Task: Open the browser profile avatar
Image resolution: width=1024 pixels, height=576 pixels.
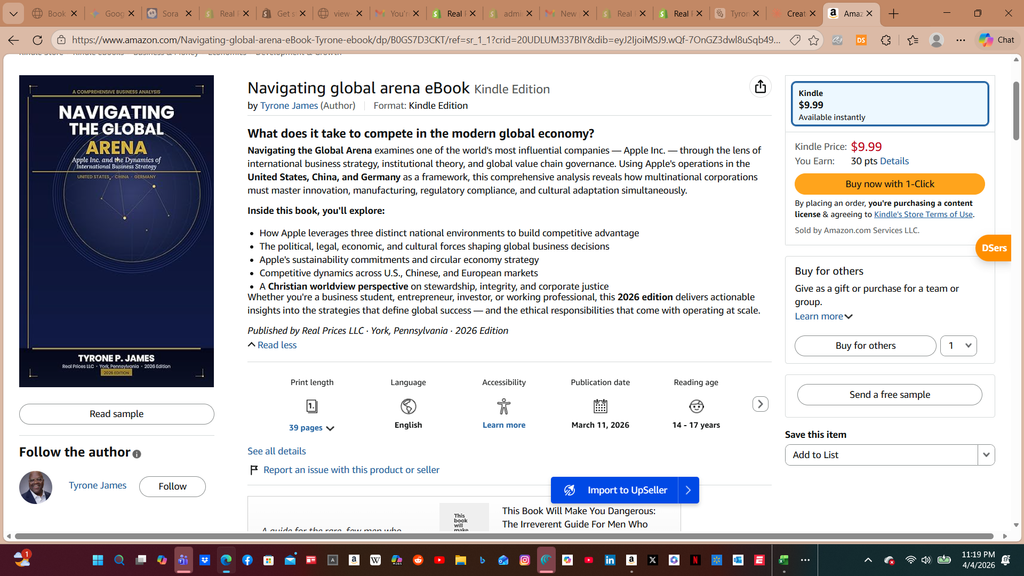Action: [x=936, y=40]
